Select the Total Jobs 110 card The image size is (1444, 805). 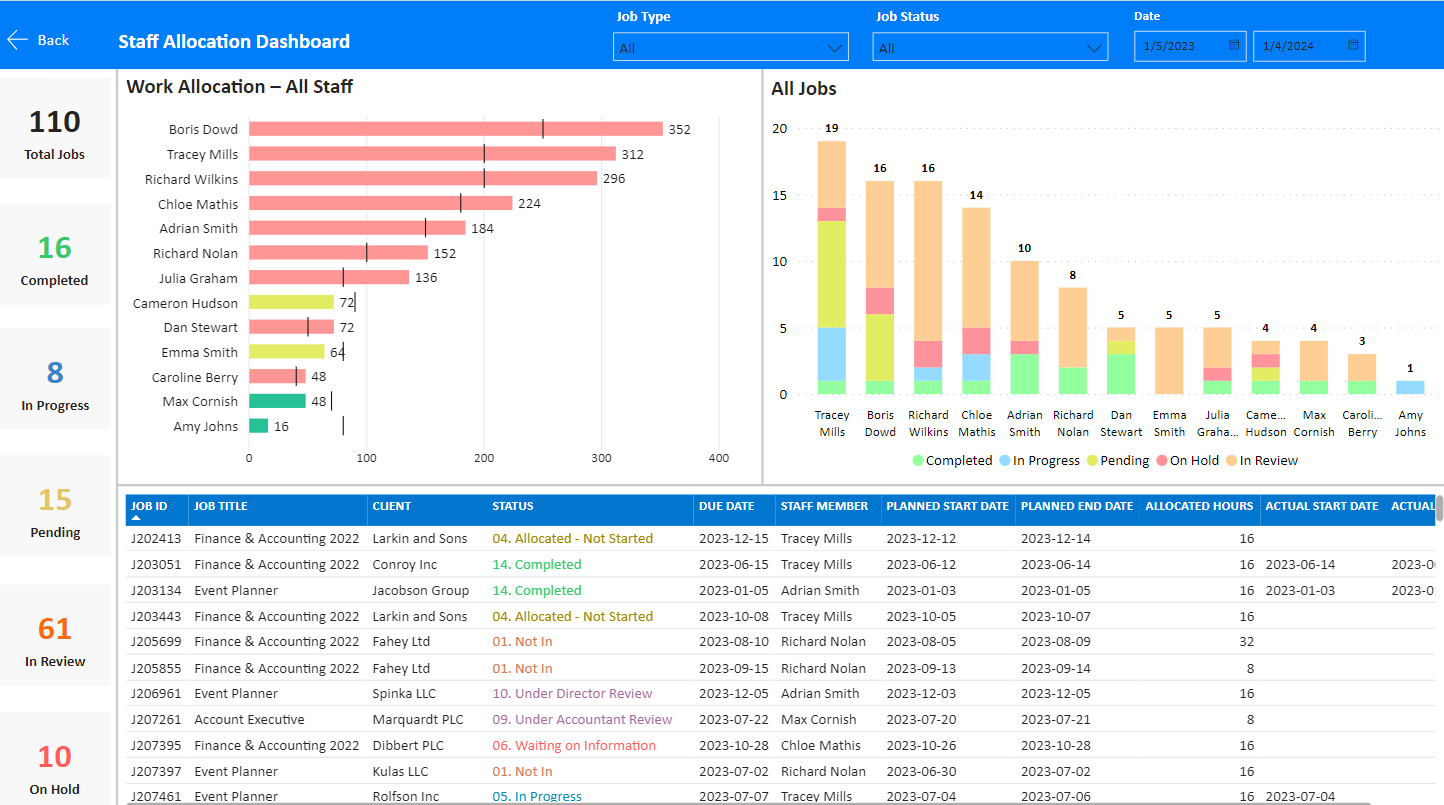pyautogui.click(x=55, y=129)
